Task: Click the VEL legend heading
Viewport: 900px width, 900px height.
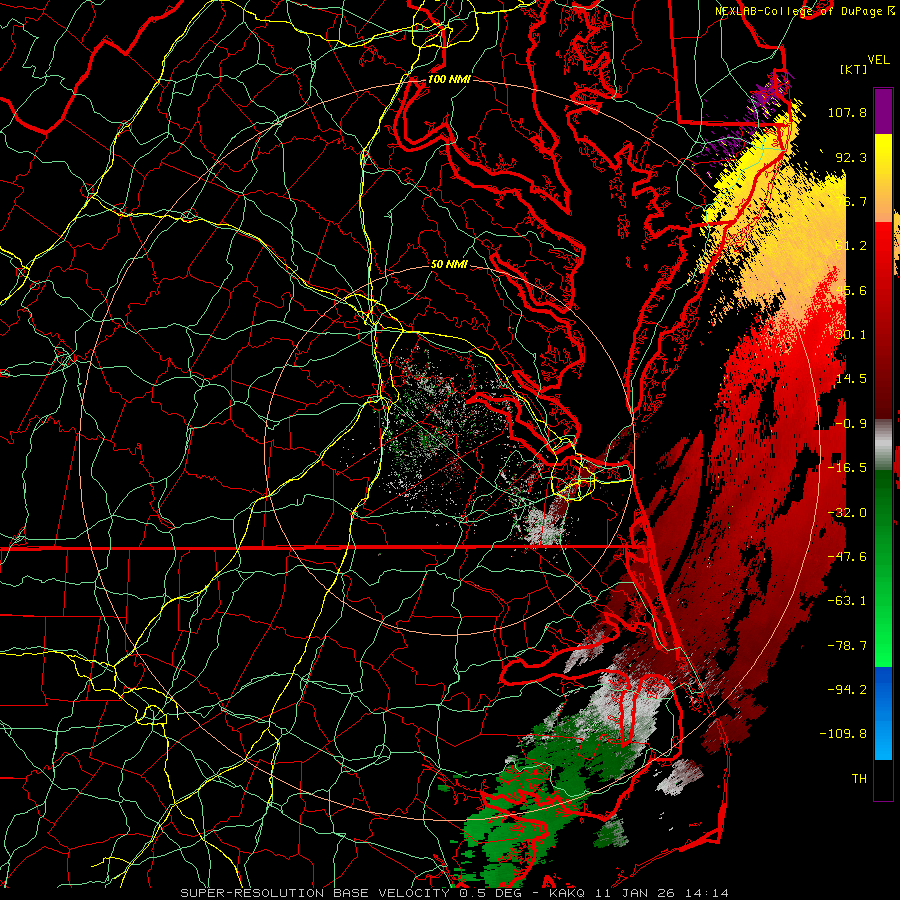Action: (878, 60)
